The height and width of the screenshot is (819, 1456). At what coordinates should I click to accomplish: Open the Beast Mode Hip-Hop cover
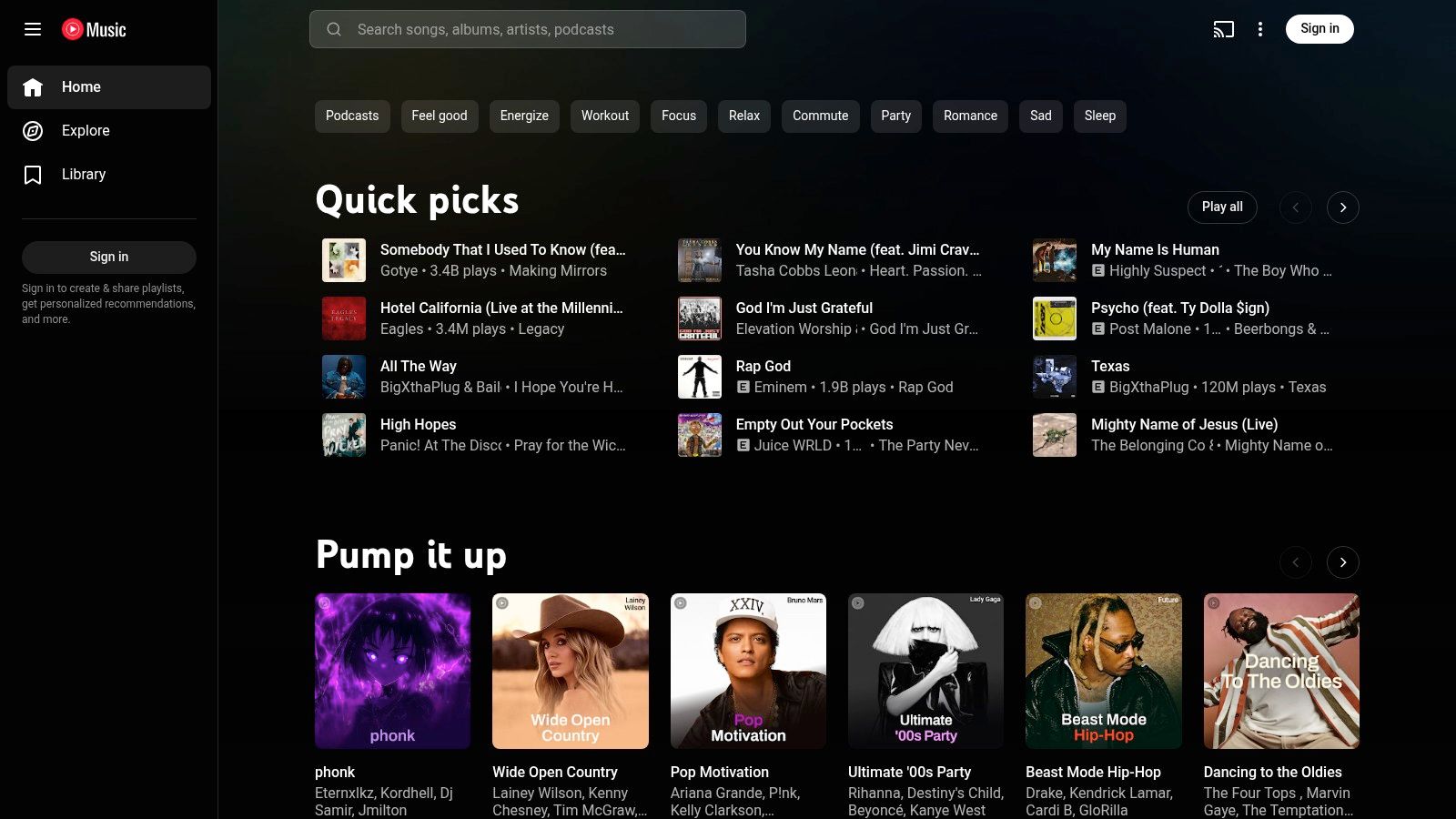1104,672
